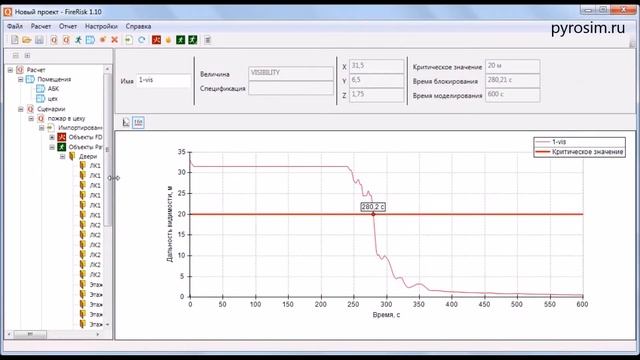Click the tree horizontal scrollbar left arrow
640x360 pixels.
9,334
